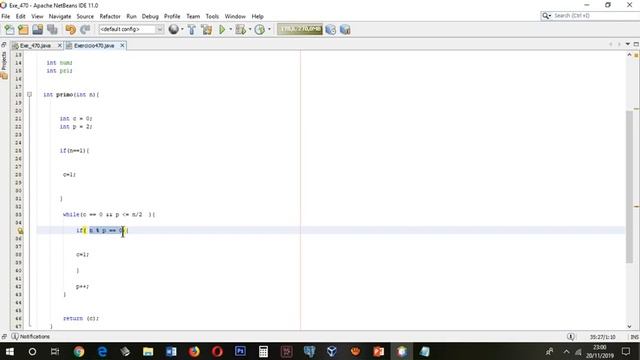
Task: Open Task View on the taskbar
Action: (x=55, y=351)
